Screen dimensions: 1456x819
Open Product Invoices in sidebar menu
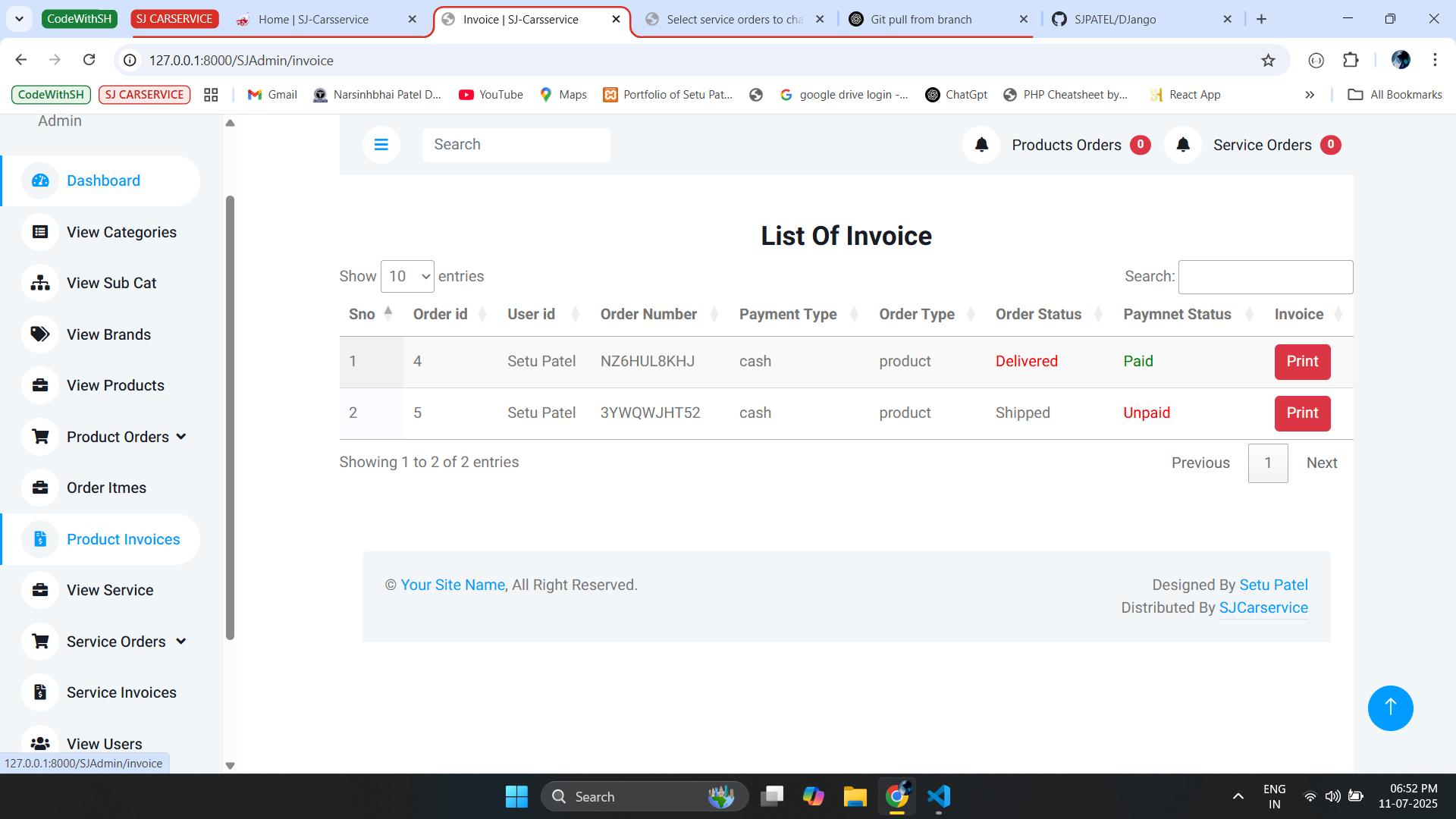point(123,539)
